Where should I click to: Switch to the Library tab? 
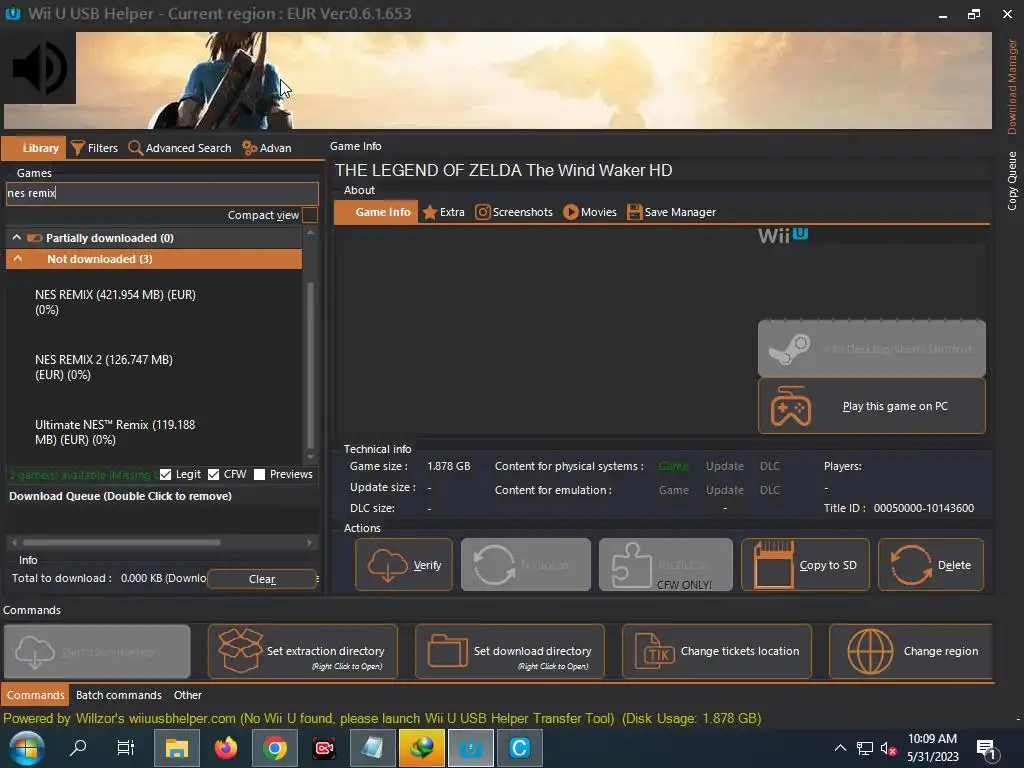[x=33, y=148]
